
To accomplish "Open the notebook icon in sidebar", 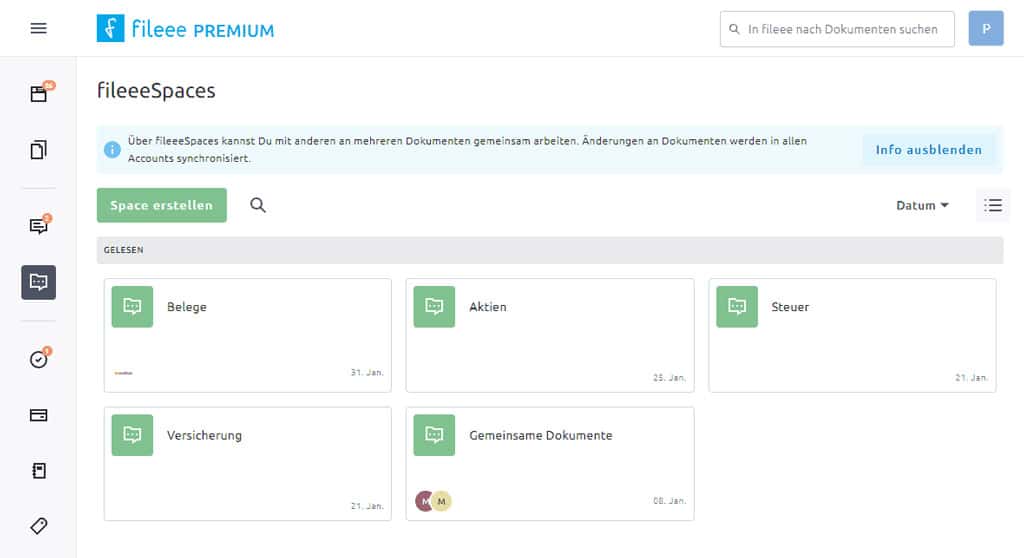I will tap(39, 470).
